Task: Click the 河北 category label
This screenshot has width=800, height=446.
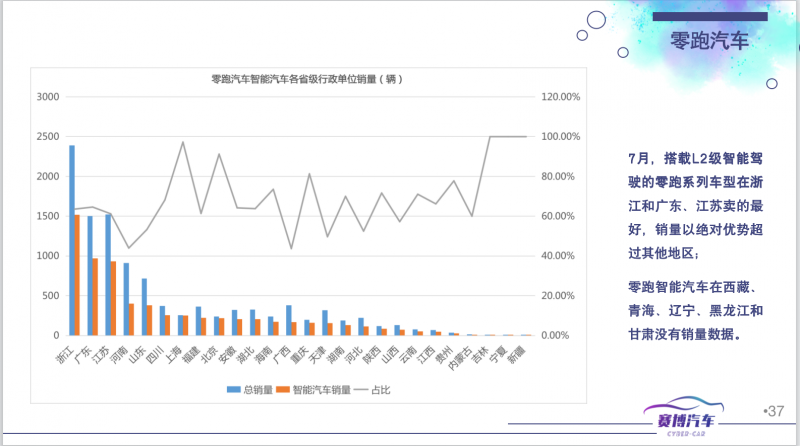Action: click(354, 354)
